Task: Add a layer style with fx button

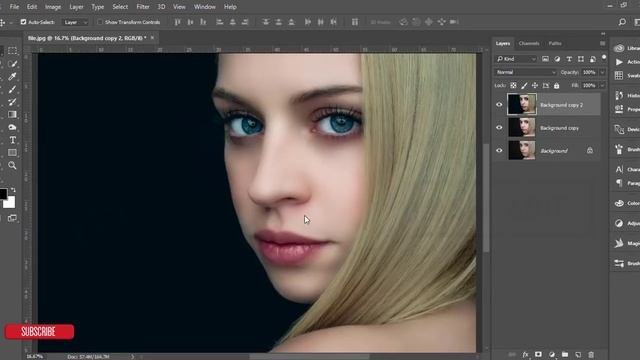Action: tap(525, 355)
